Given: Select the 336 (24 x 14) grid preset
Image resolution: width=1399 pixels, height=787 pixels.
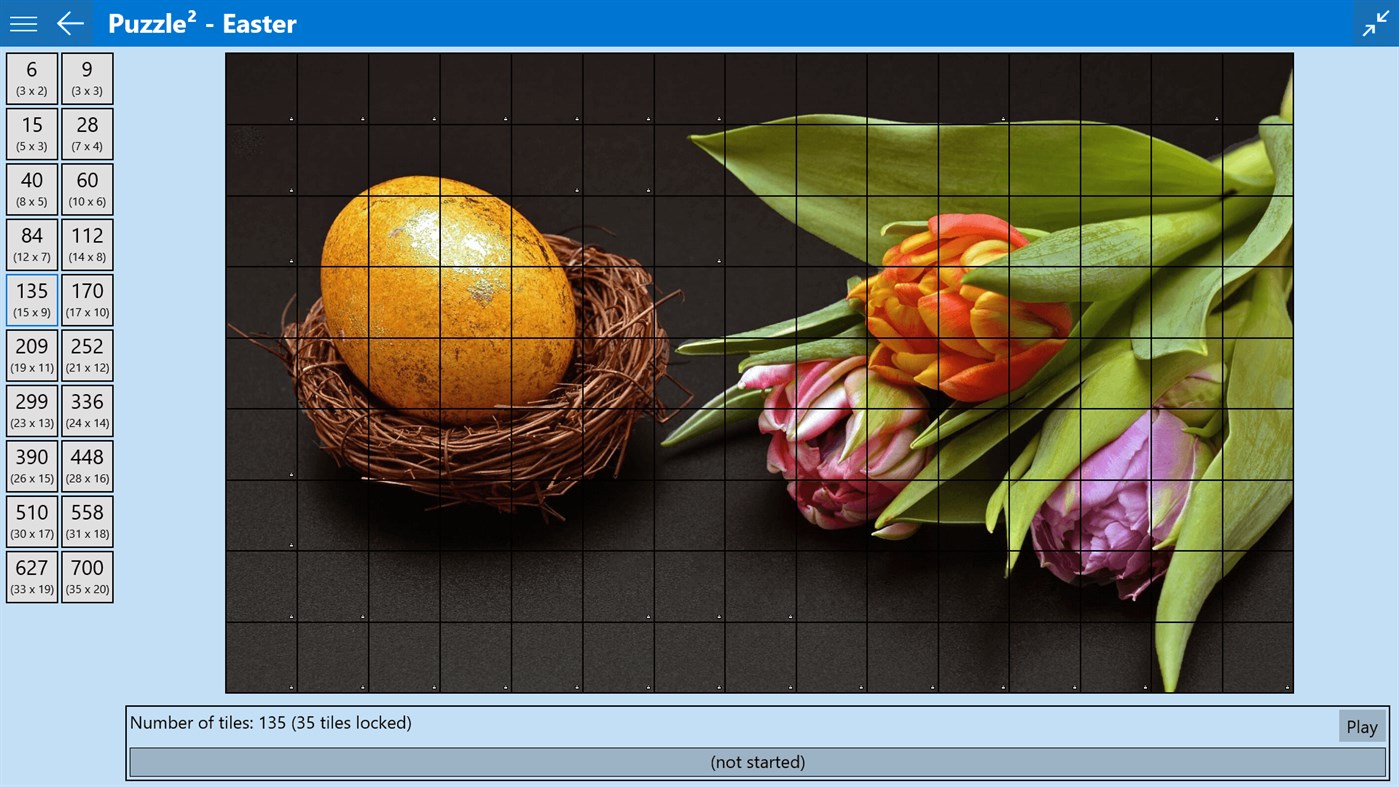Looking at the screenshot, I should 87,409.
